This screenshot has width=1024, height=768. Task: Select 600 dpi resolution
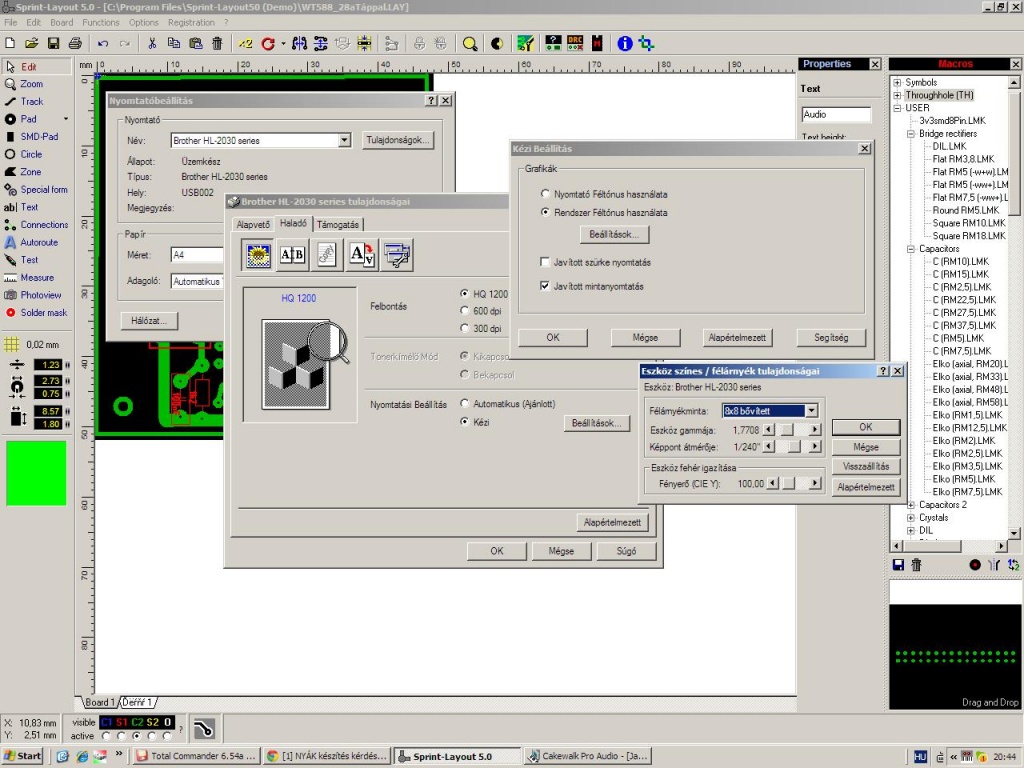[x=464, y=311]
